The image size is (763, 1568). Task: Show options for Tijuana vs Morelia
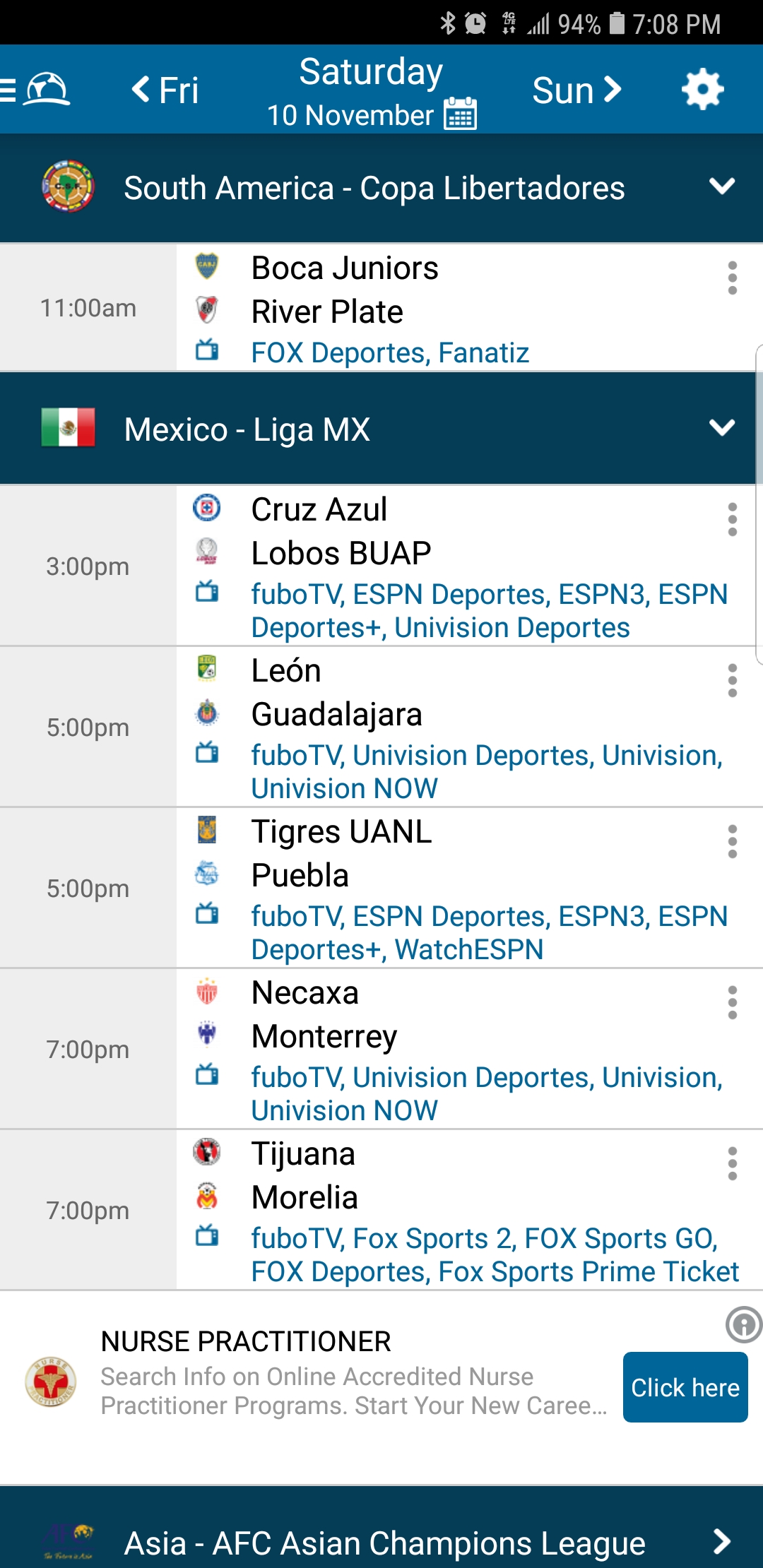(732, 1163)
